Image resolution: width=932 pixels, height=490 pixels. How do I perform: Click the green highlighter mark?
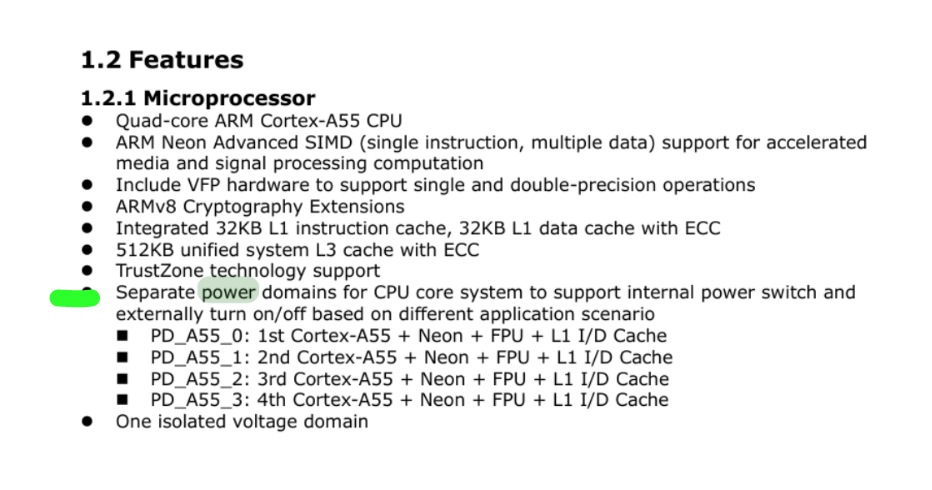(75, 297)
